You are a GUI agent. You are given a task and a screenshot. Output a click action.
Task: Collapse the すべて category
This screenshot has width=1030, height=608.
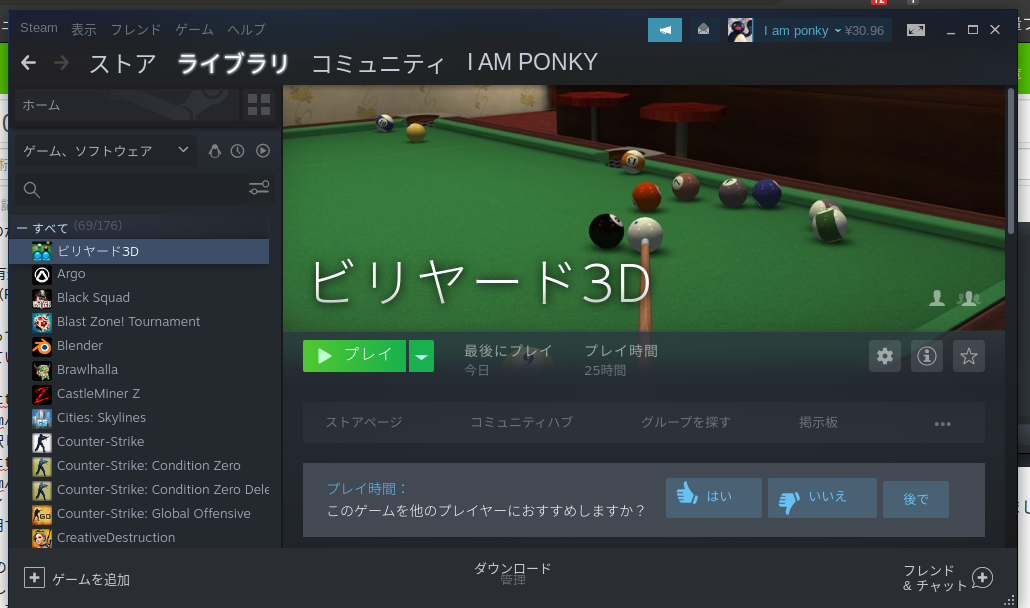[x=22, y=228]
